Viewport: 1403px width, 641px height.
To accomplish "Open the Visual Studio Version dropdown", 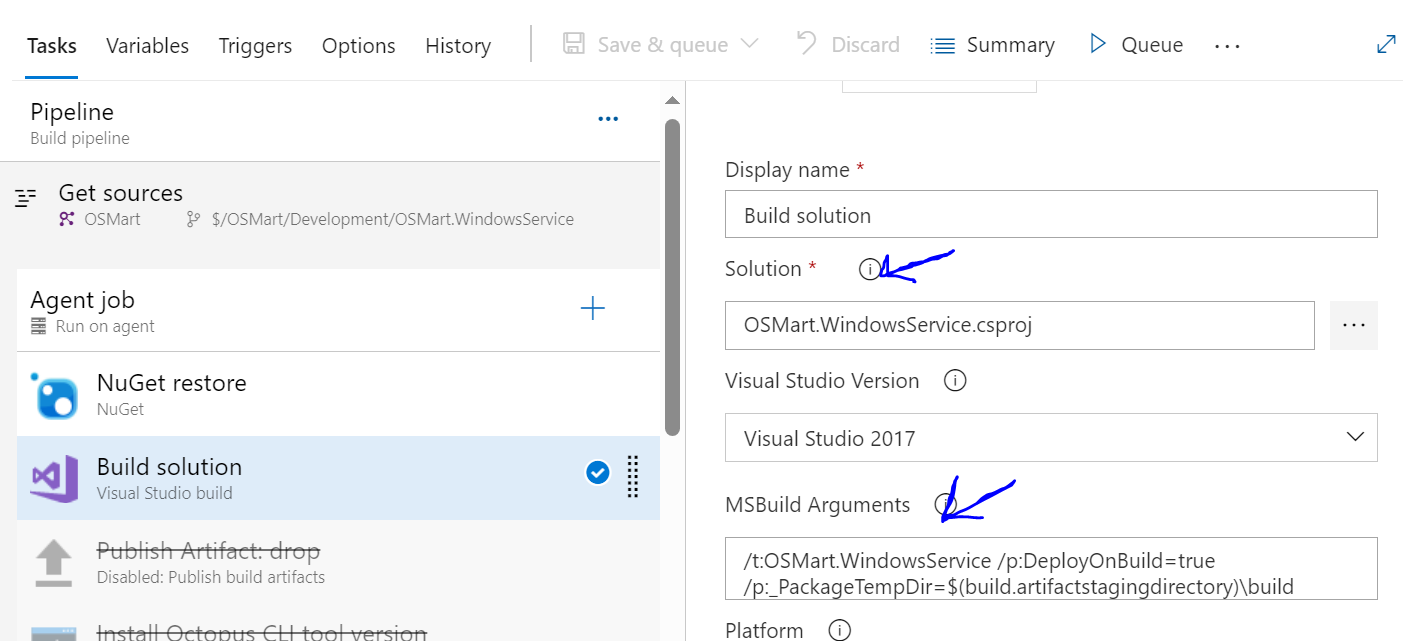I will 1051,438.
